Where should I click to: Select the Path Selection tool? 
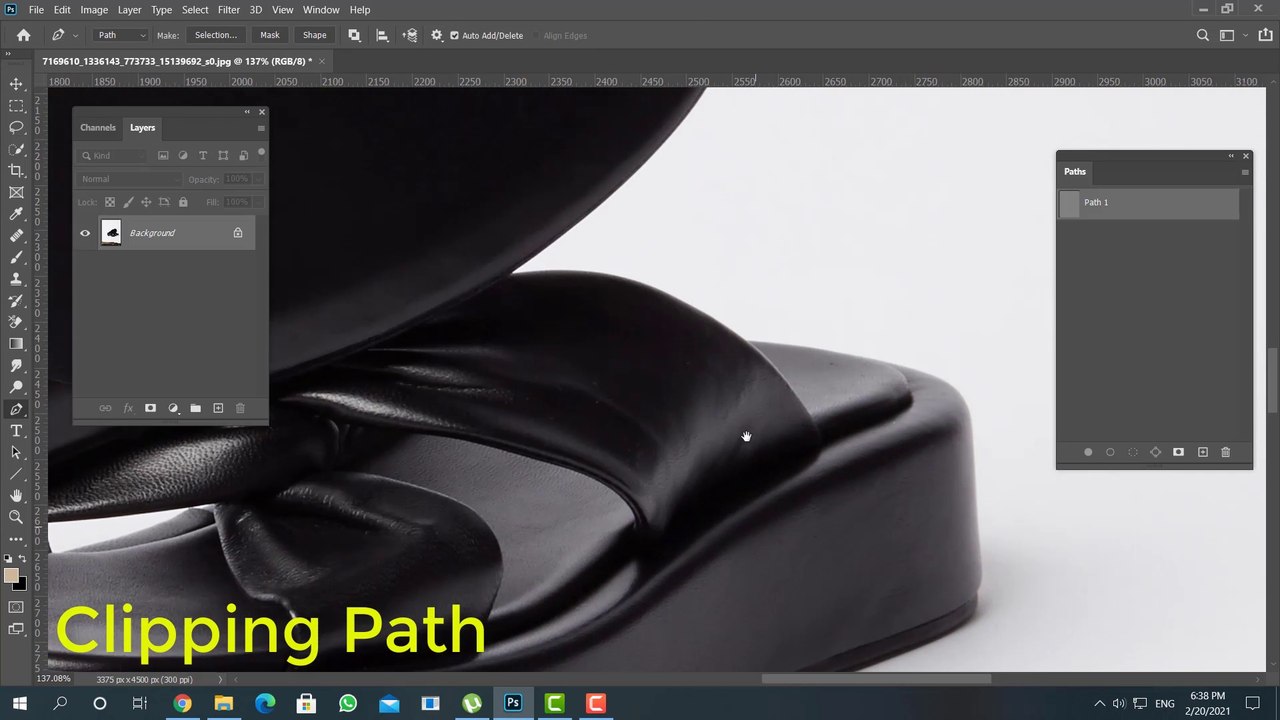[x=16, y=452]
